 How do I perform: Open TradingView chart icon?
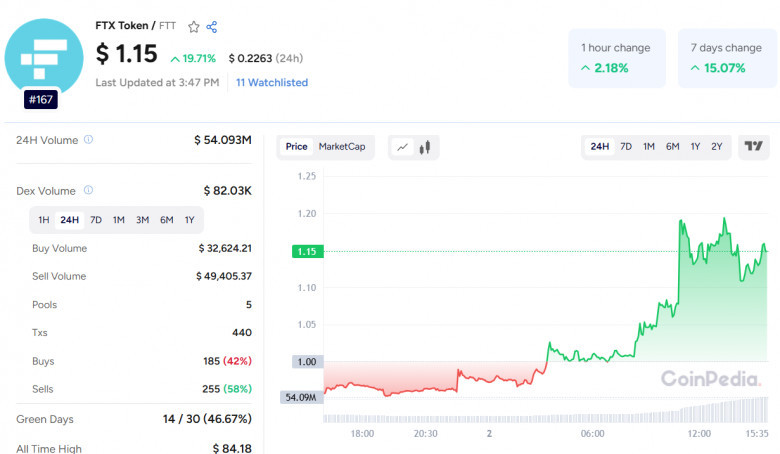pyautogui.click(x=754, y=146)
